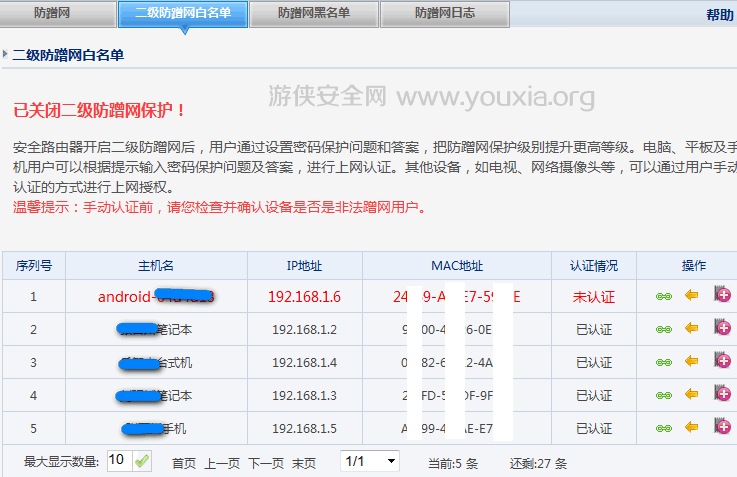Click the green link icon in row 192.168.1.4
This screenshot has width=737, height=477.
pyautogui.click(x=664, y=362)
